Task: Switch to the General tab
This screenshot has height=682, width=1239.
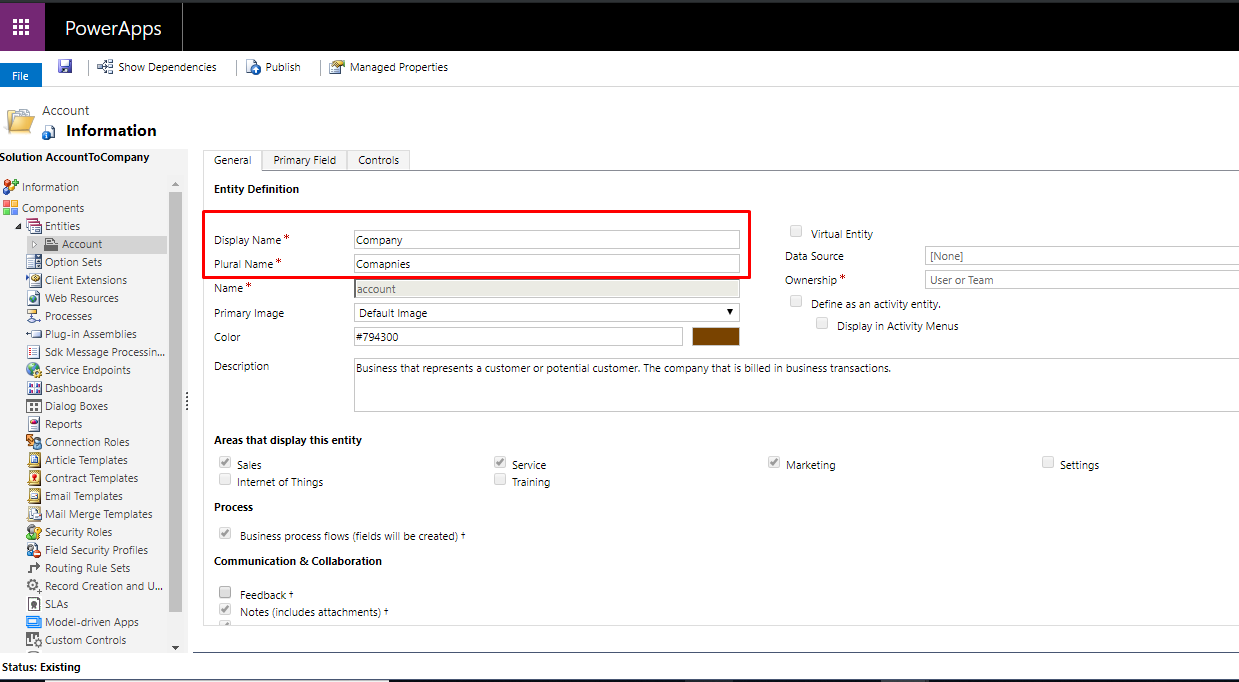Action: (232, 160)
